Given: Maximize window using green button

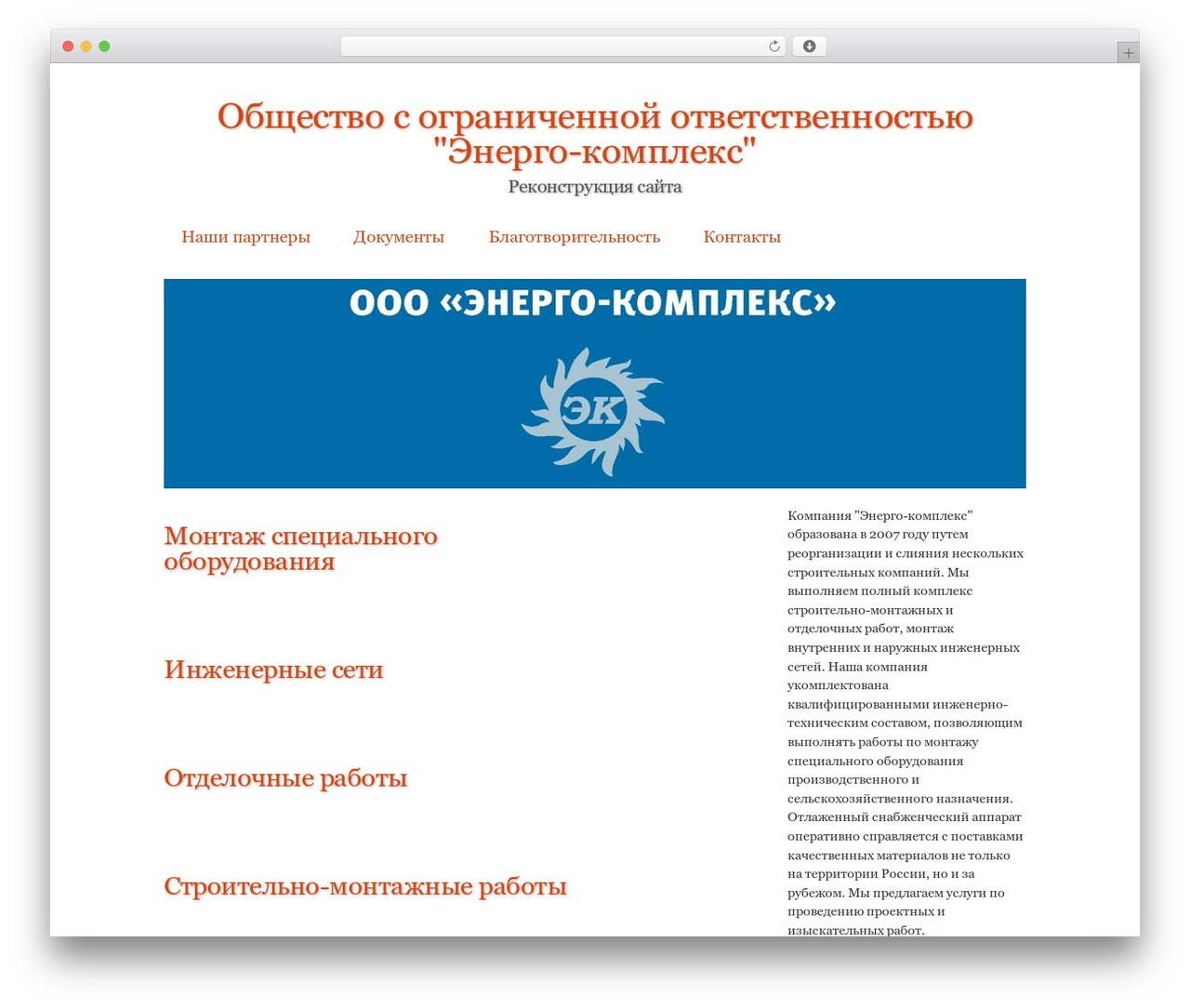Looking at the screenshot, I should [104, 46].
